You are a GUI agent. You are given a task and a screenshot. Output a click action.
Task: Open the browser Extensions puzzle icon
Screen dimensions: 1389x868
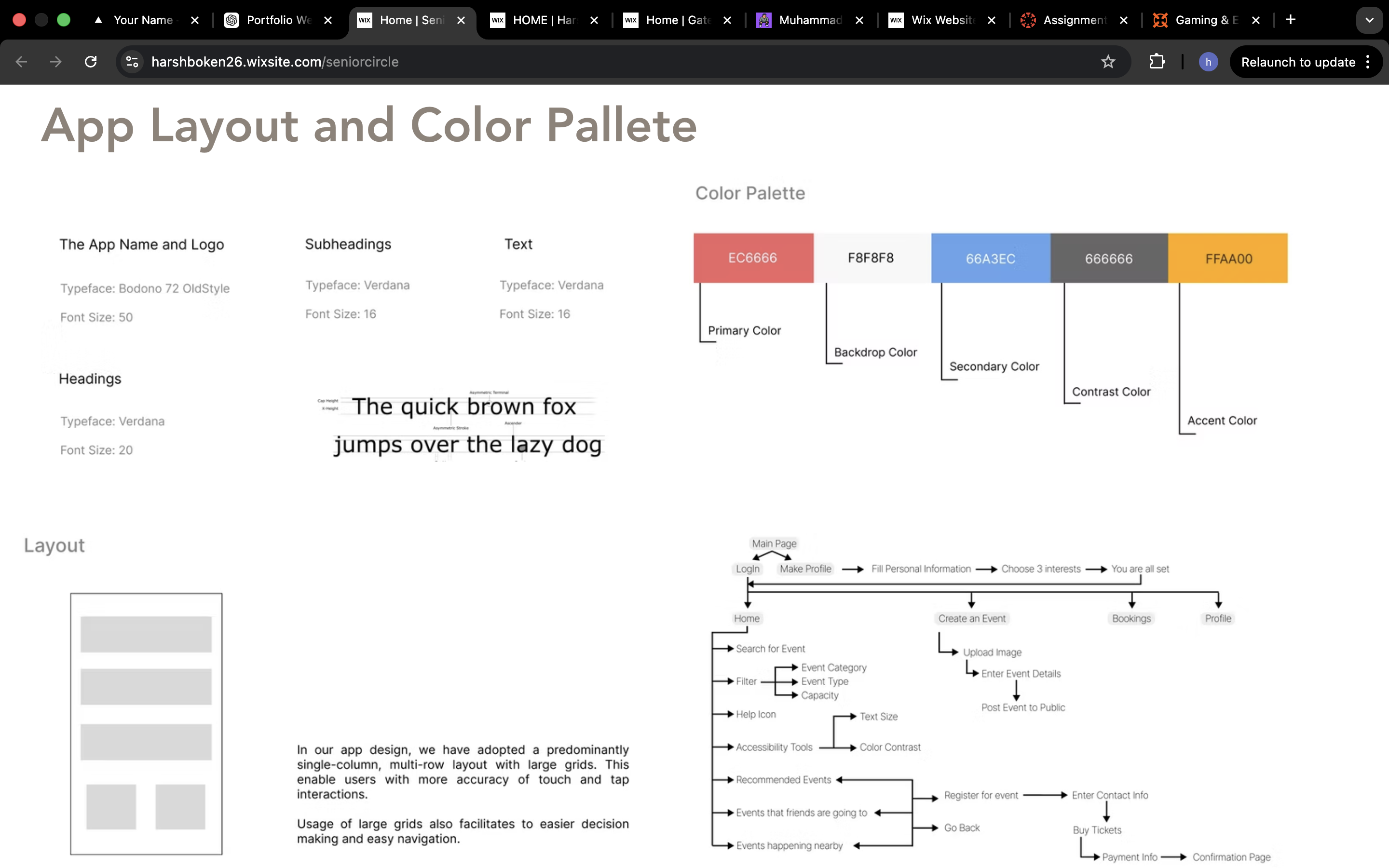pyautogui.click(x=1157, y=61)
